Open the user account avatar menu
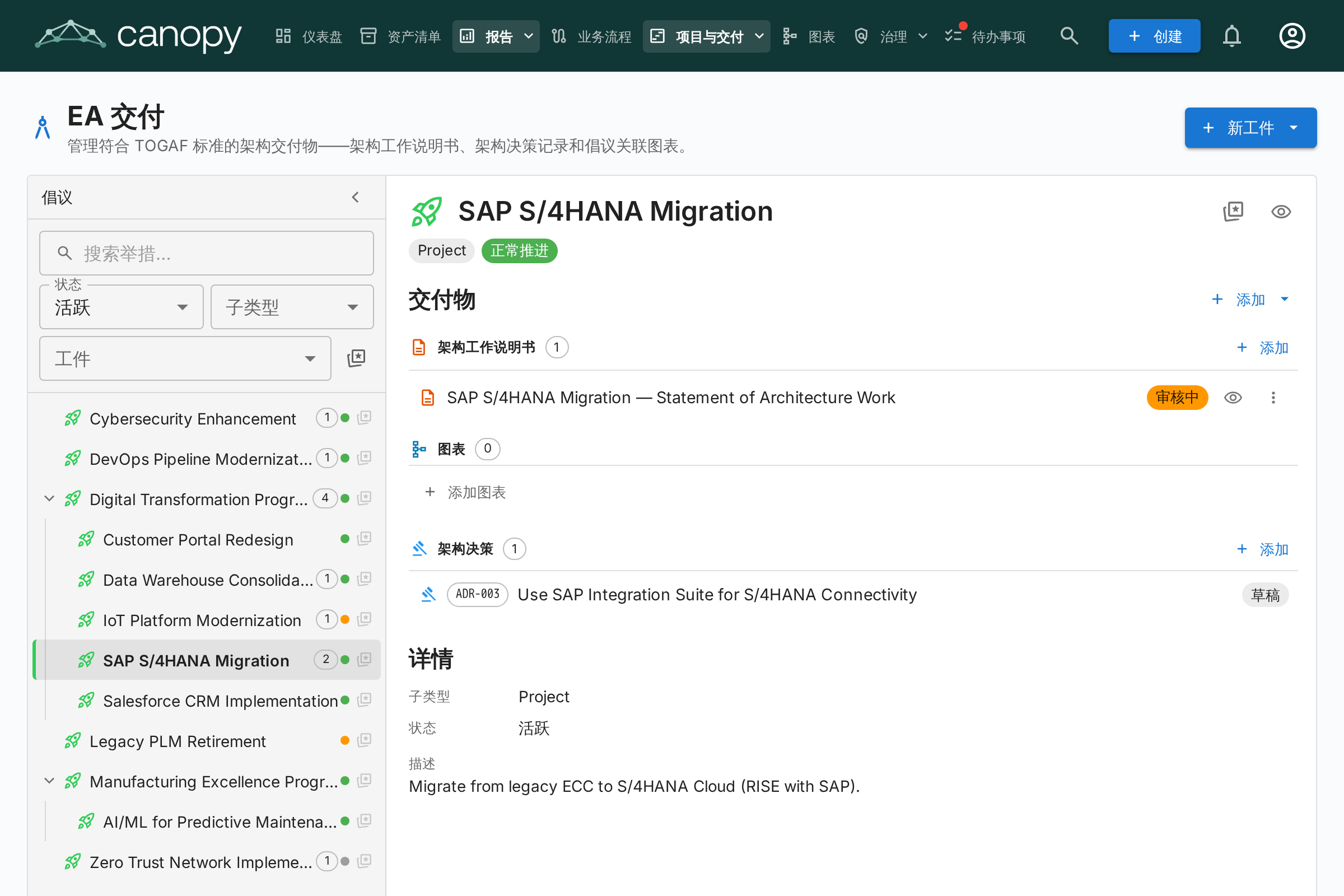The image size is (1344, 896). [1291, 36]
